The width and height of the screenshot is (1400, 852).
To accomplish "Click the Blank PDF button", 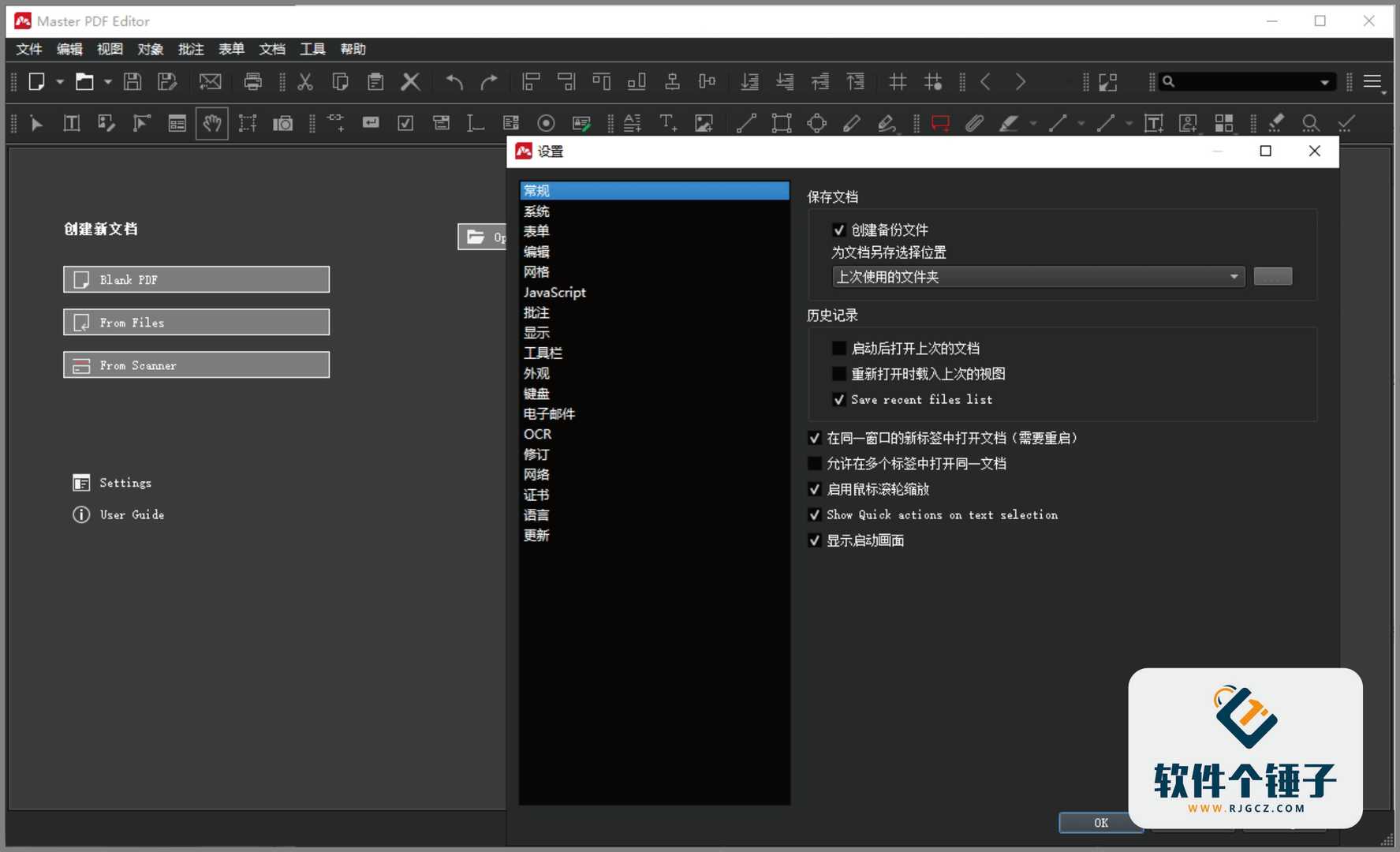I will [x=196, y=279].
